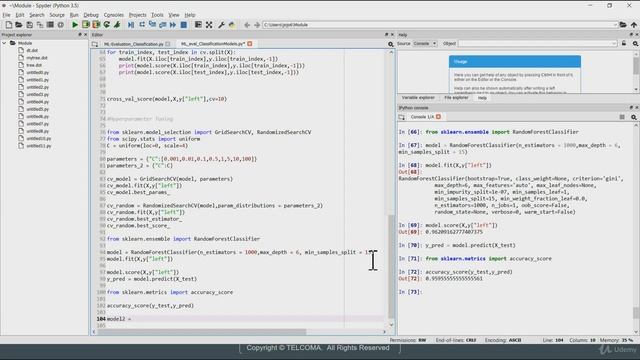This screenshot has height=360, width=640.
Task: Run current cell and advance
Action: (x=96, y=25)
